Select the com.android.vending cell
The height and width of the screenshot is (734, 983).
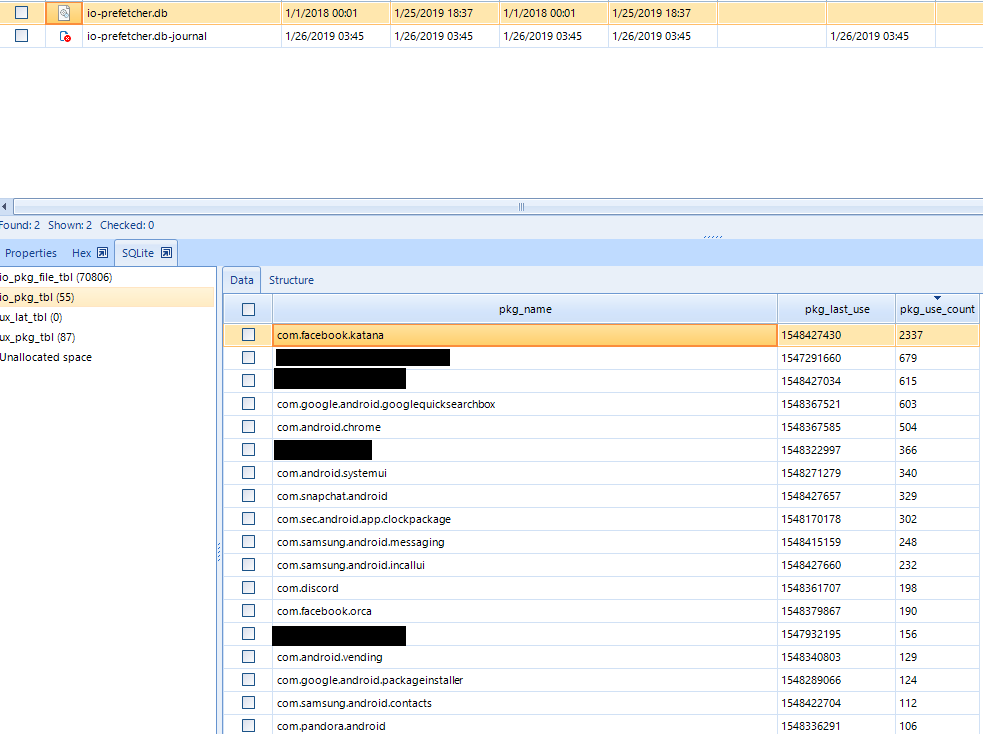(x=525, y=657)
